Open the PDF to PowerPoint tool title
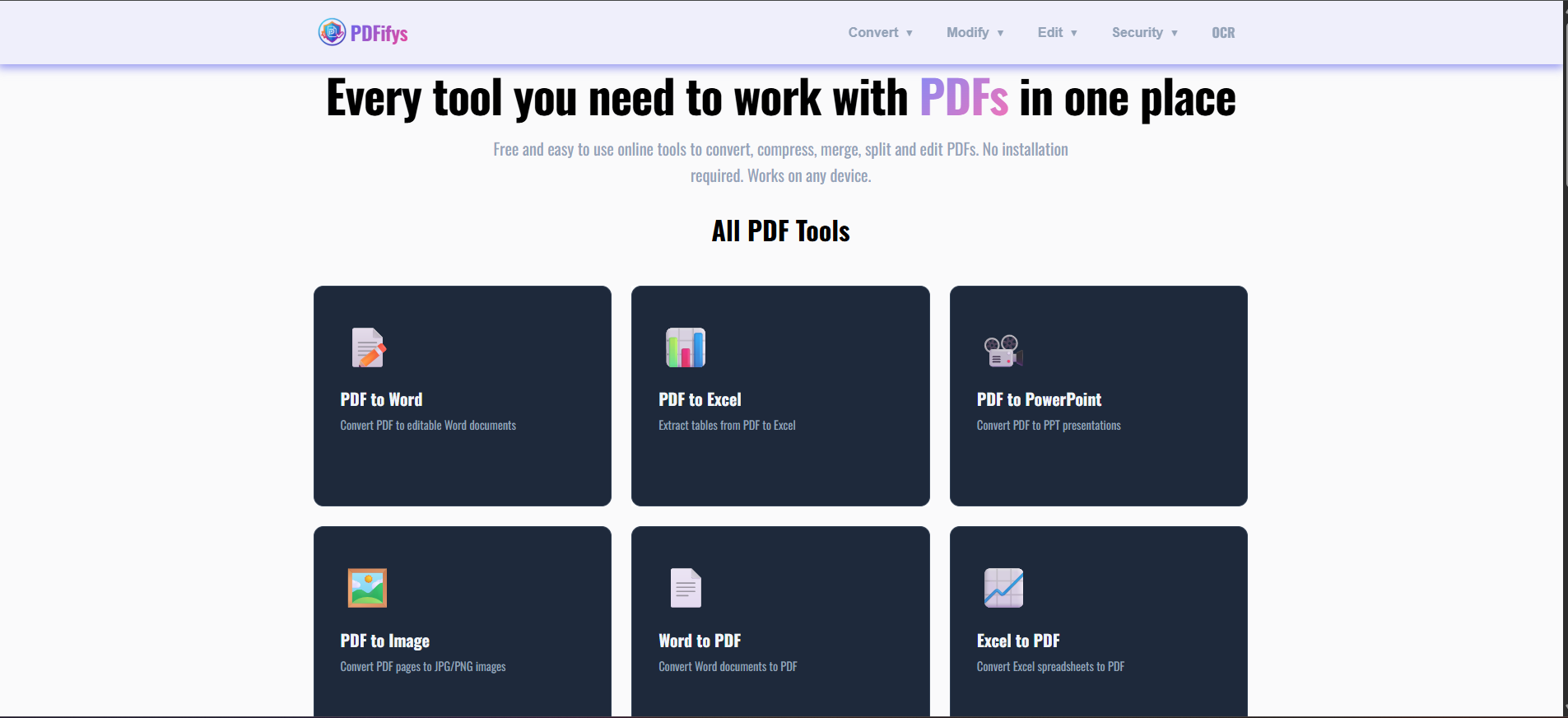This screenshot has height=718, width=1568. coord(1039,399)
